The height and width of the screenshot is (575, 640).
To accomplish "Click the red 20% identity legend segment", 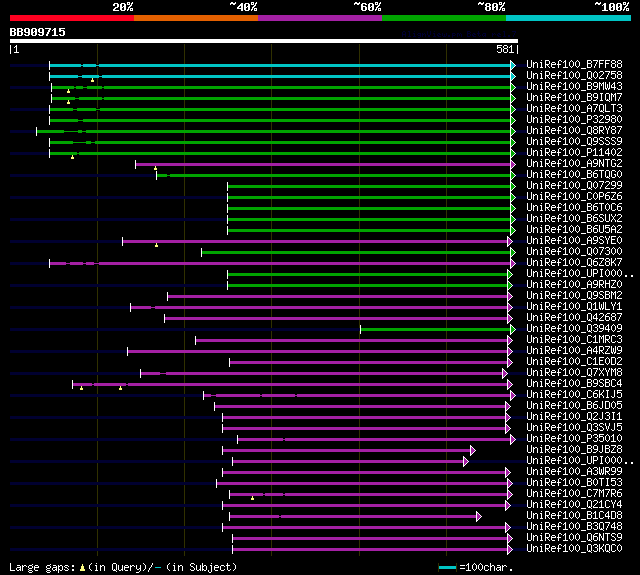I will coord(72,18).
